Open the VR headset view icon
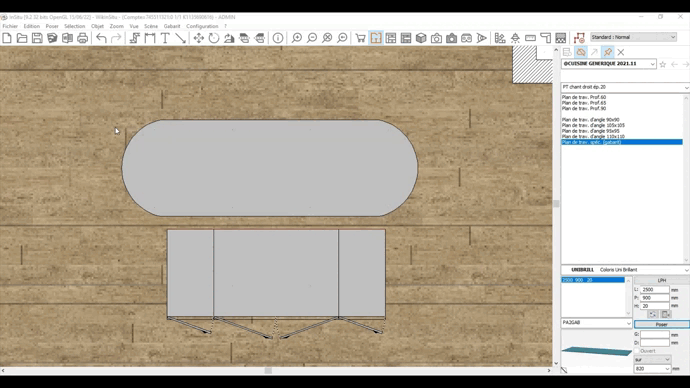 tap(466, 38)
